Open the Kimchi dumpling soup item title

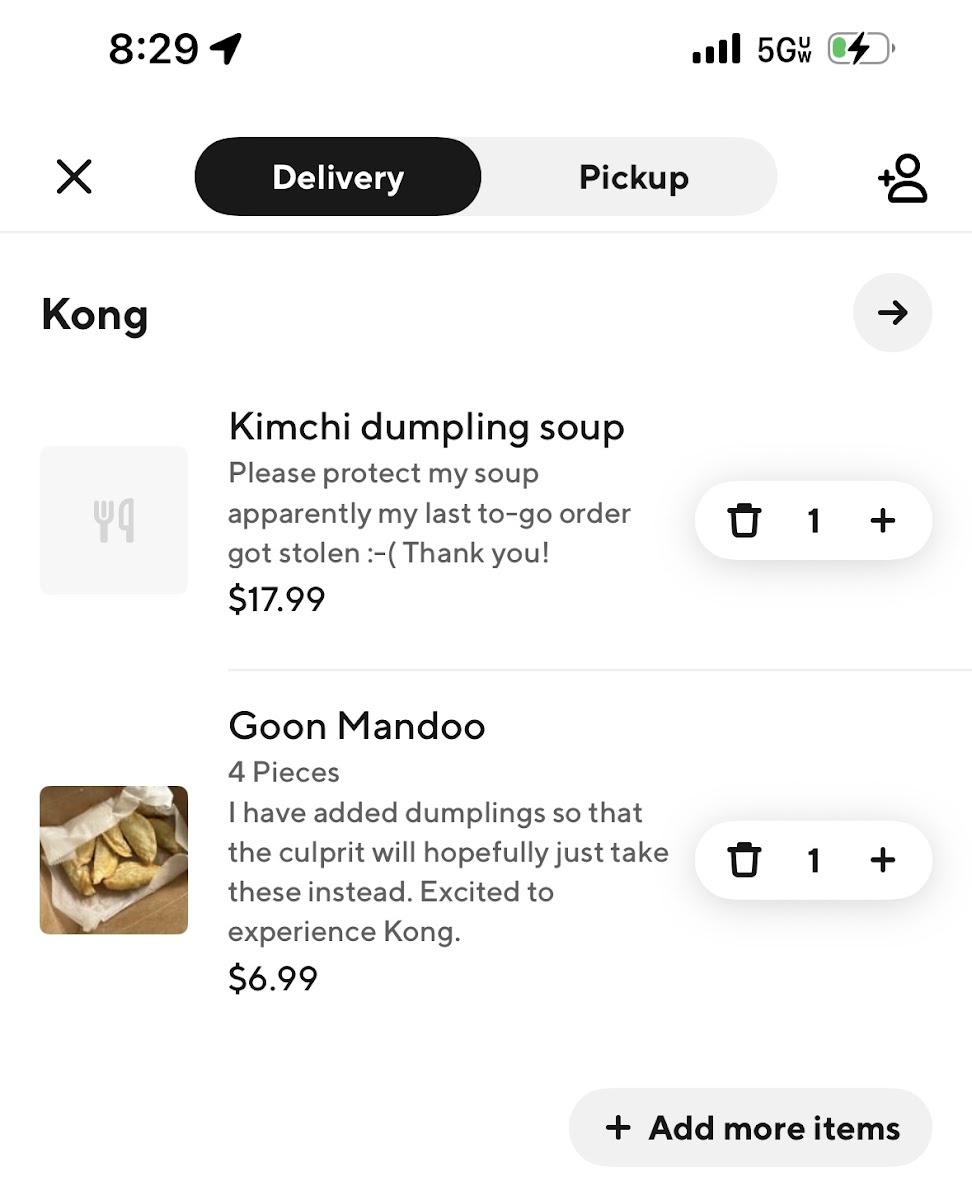pyautogui.click(x=427, y=427)
